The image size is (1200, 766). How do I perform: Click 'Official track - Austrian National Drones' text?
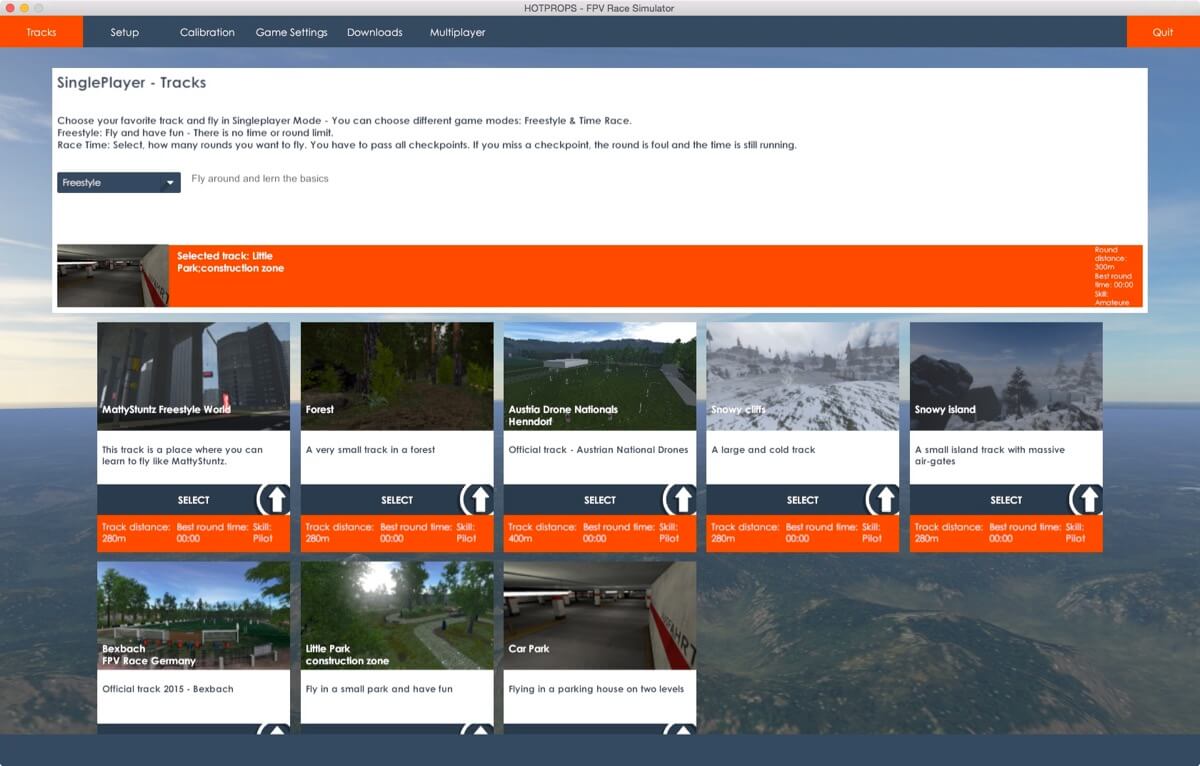pyautogui.click(x=598, y=450)
